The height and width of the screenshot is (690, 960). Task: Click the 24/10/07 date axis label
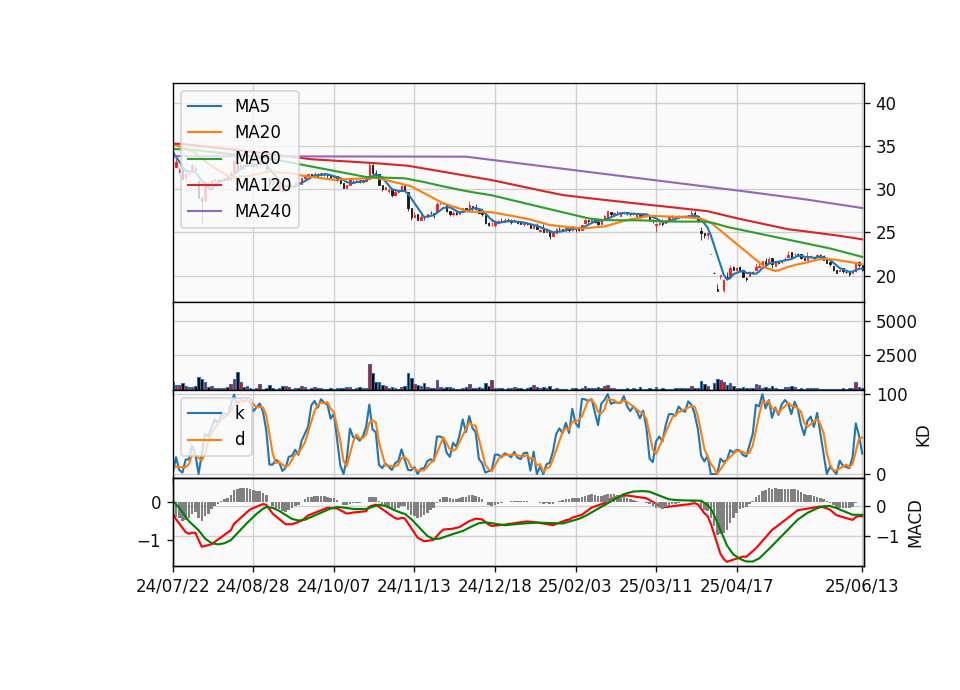[x=334, y=586]
